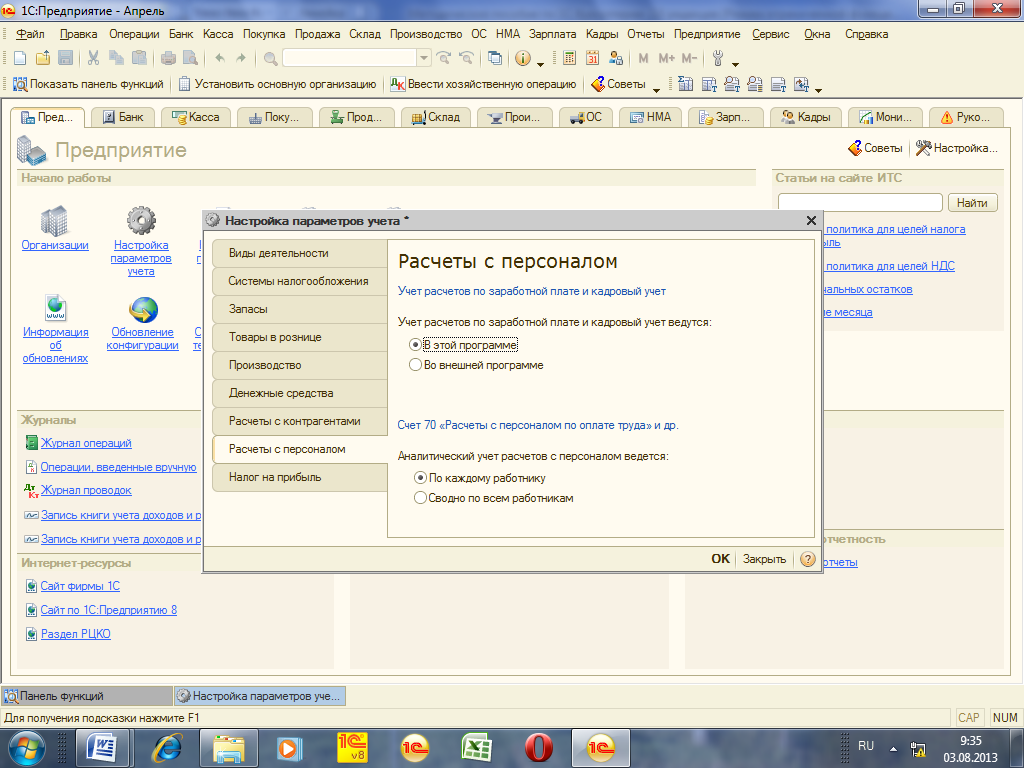Click the RU language indicator in tray
The image size is (1024, 768).
(x=866, y=745)
